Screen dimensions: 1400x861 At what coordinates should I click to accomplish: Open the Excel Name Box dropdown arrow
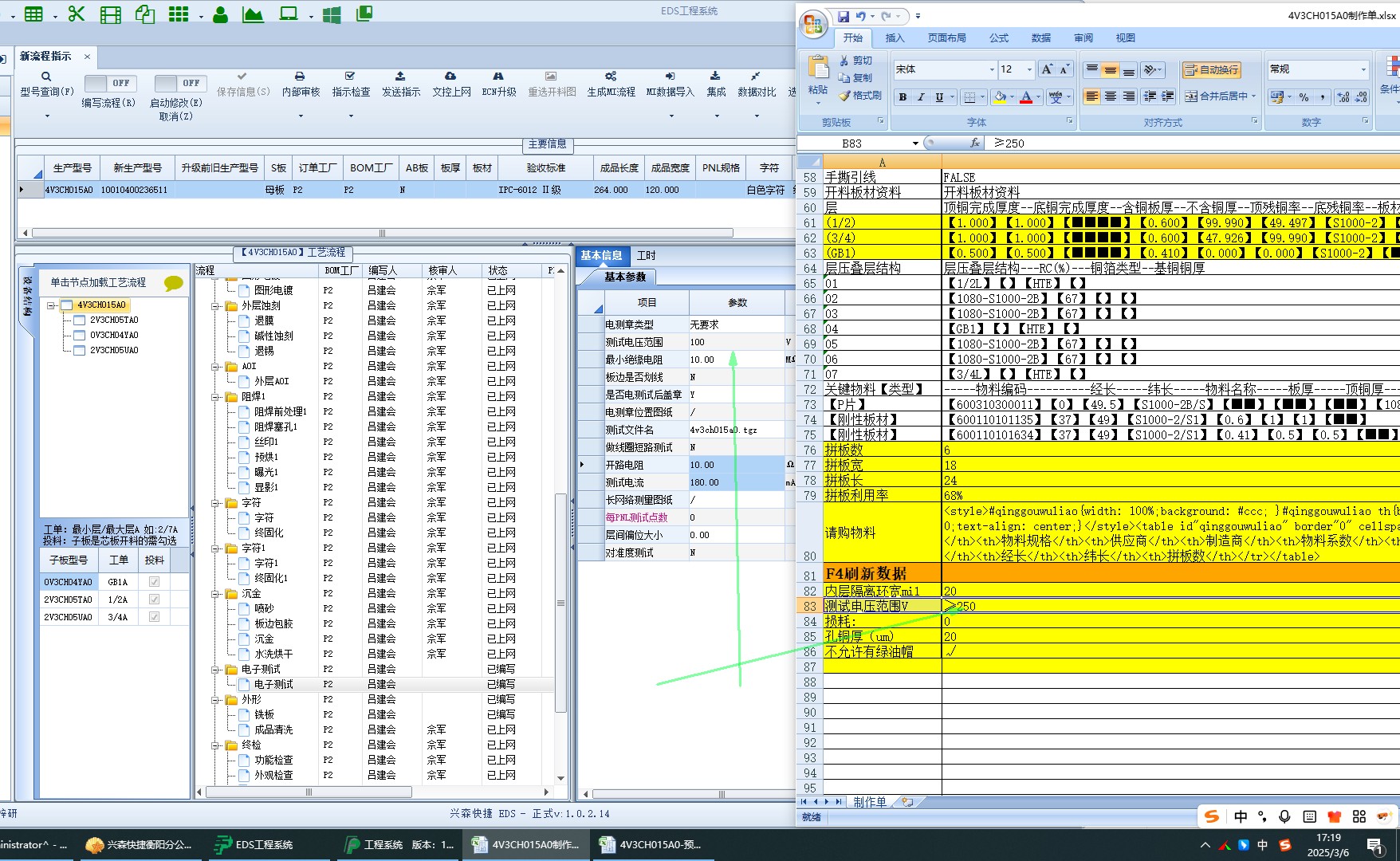tap(915, 143)
